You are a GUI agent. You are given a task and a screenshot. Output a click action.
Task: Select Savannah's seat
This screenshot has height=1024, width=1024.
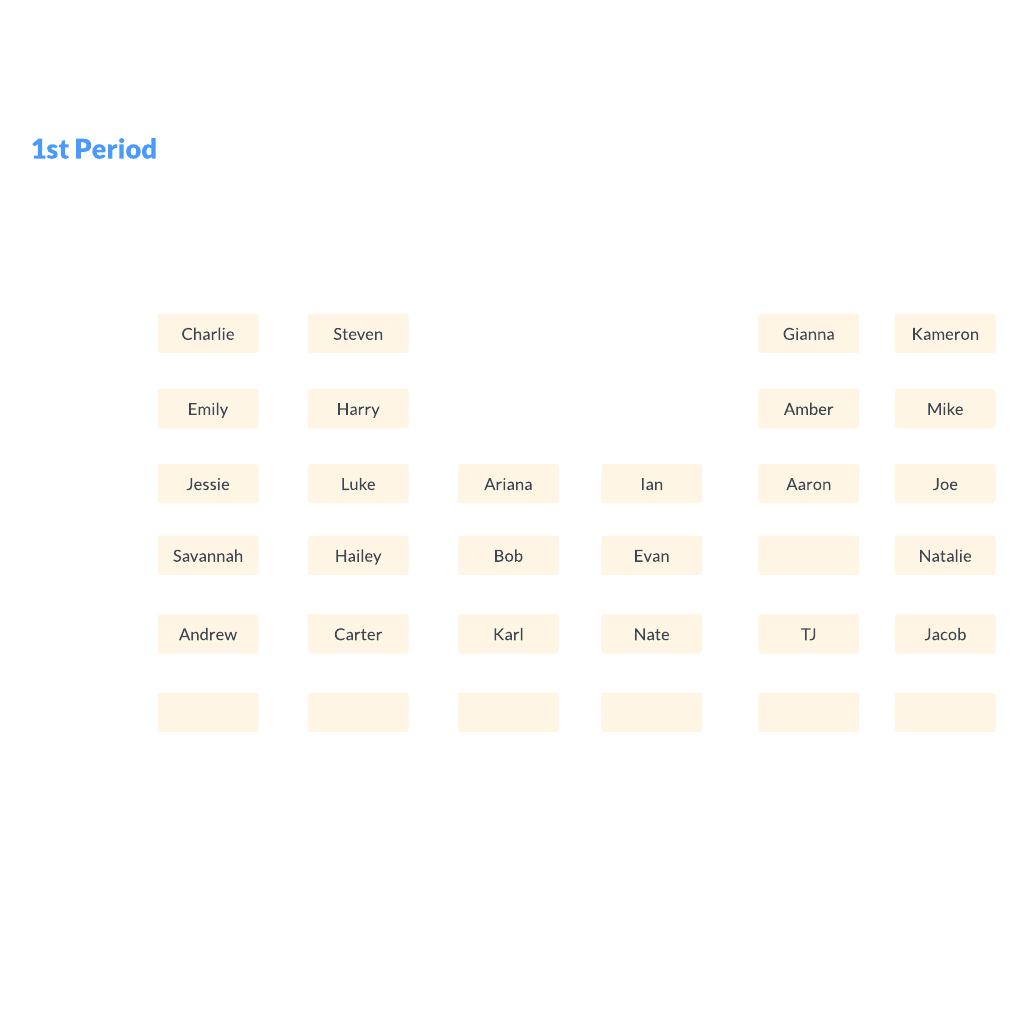(x=208, y=556)
